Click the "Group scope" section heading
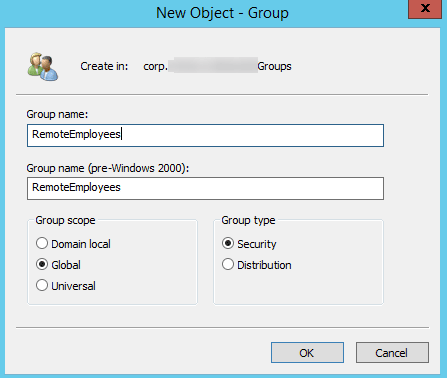 click(65, 220)
